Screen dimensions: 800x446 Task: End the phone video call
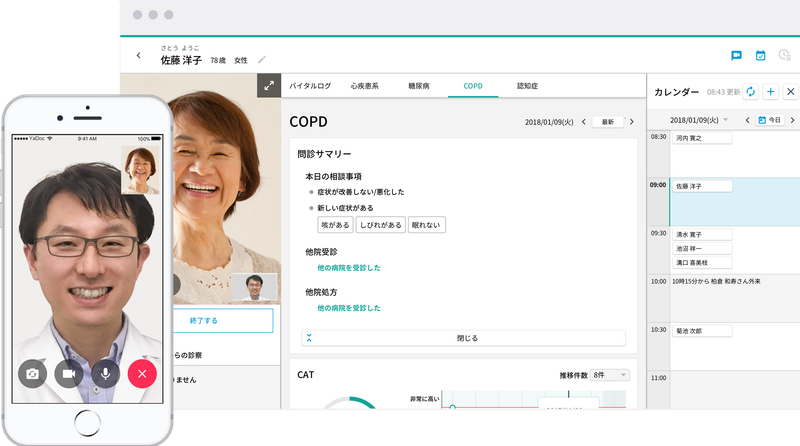click(143, 374)
